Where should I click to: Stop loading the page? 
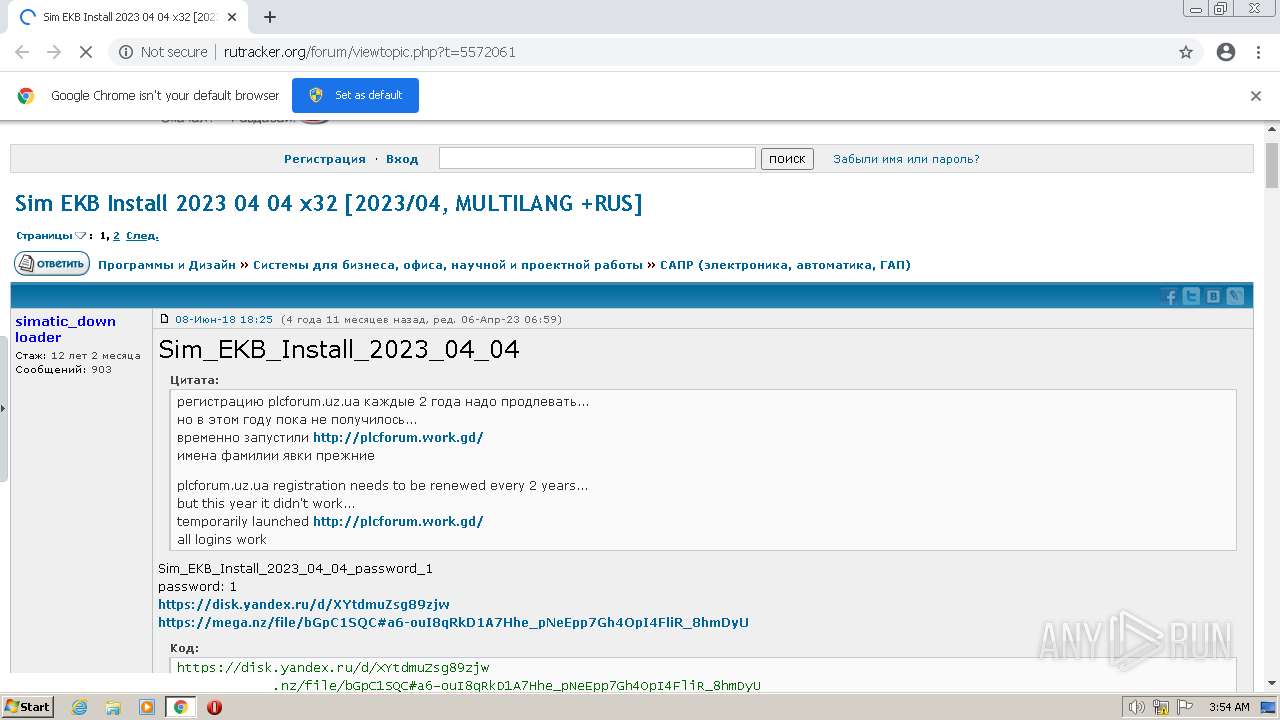point(86,52)
